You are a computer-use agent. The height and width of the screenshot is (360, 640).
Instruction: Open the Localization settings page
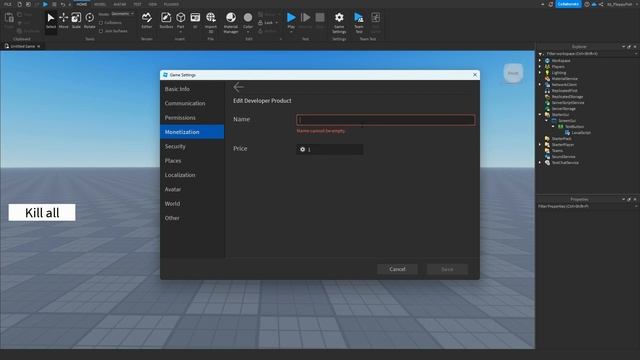tap(192, 175)
